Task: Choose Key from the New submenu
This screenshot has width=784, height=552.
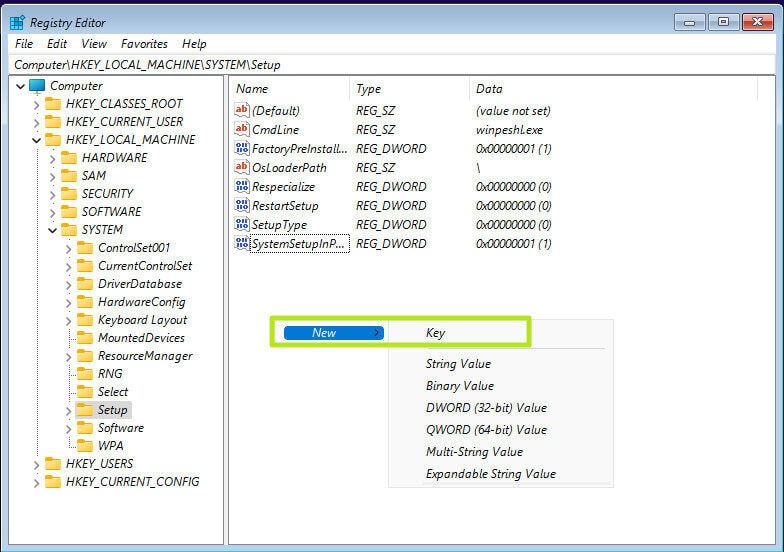Action: [435, 333]
